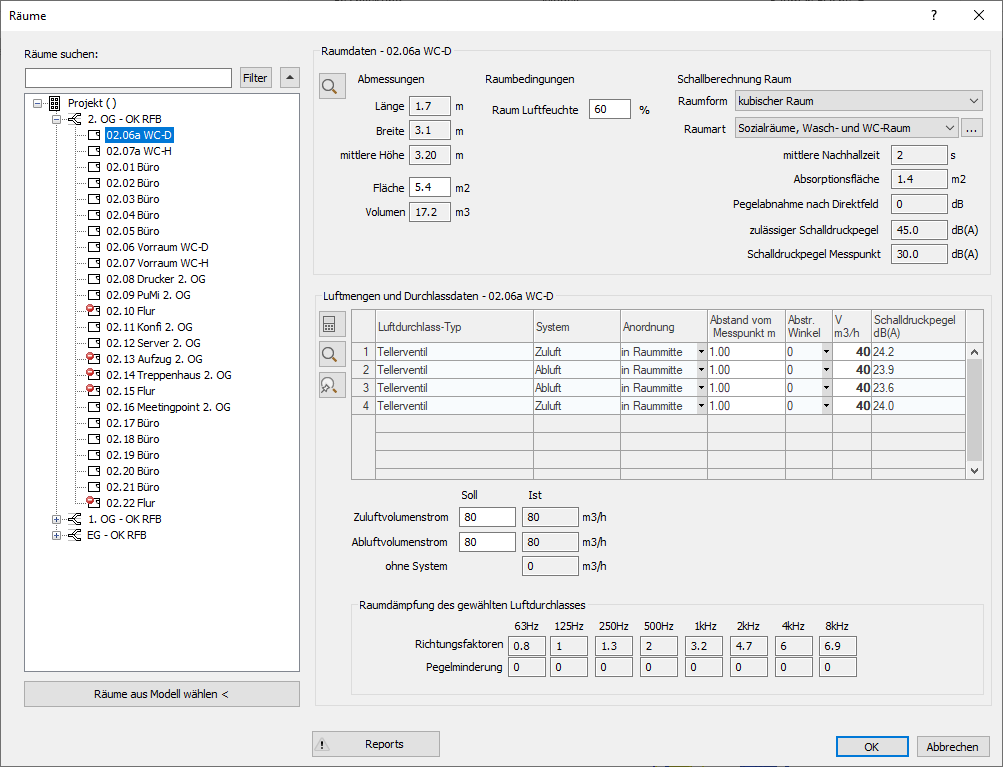Image resolution: width=1003 pixels, height=767 pixels.
Task: Open the Raumform dropdown
Action: [973, 101]
